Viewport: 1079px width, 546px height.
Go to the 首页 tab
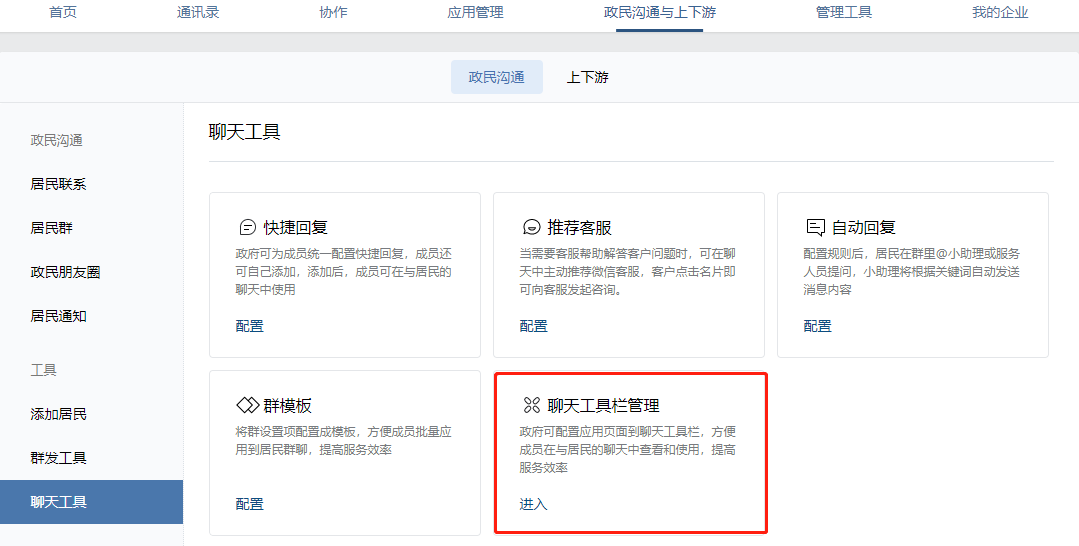pyautogui.click(x=63, y=12)
